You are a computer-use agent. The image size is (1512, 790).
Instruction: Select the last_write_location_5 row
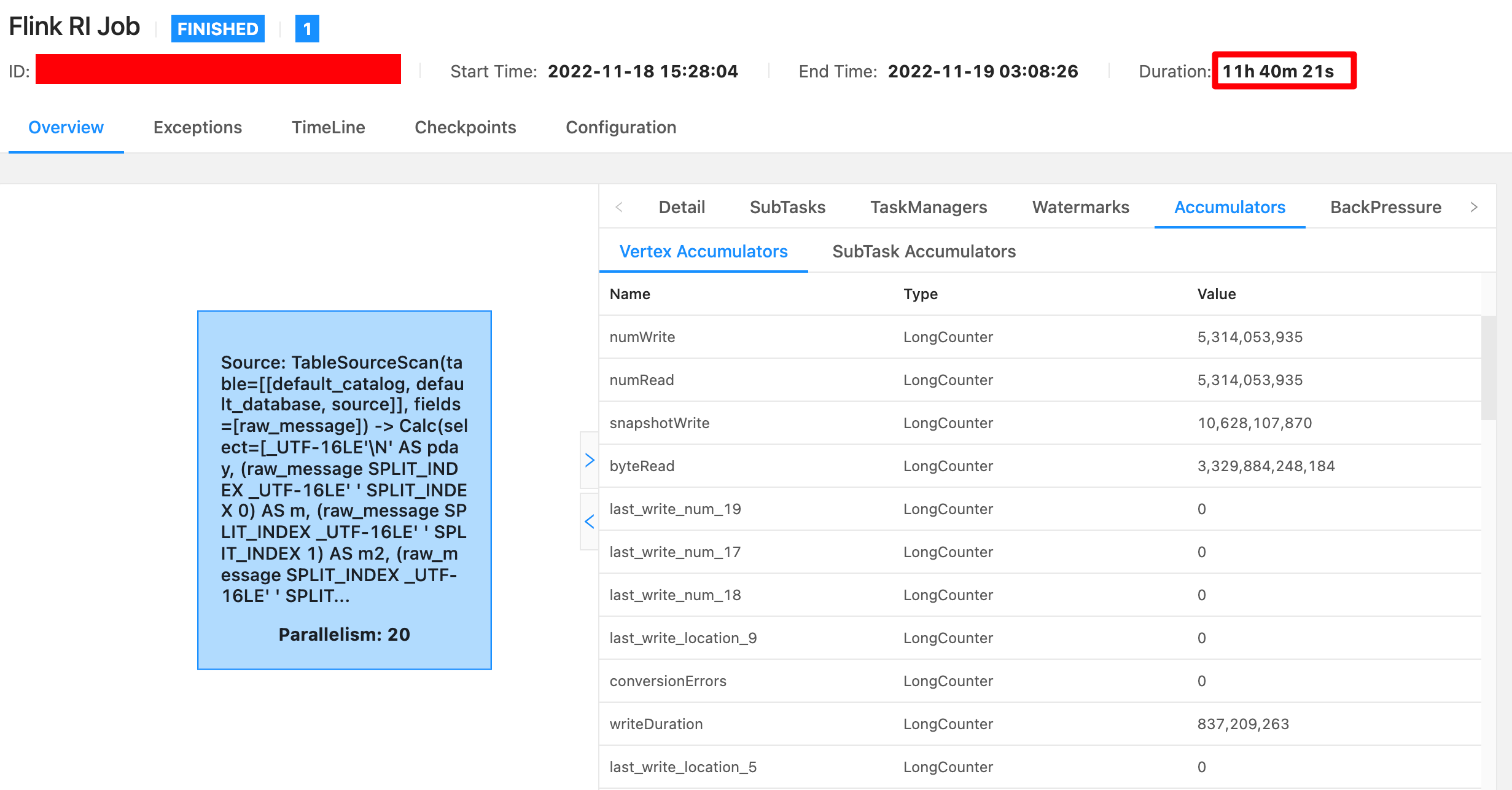tap(1040, 767)
